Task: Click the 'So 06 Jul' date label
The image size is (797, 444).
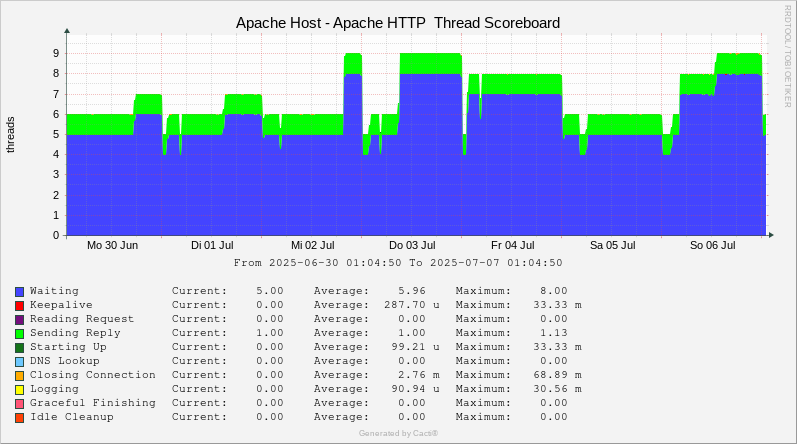Action: (x=713, y=245)
